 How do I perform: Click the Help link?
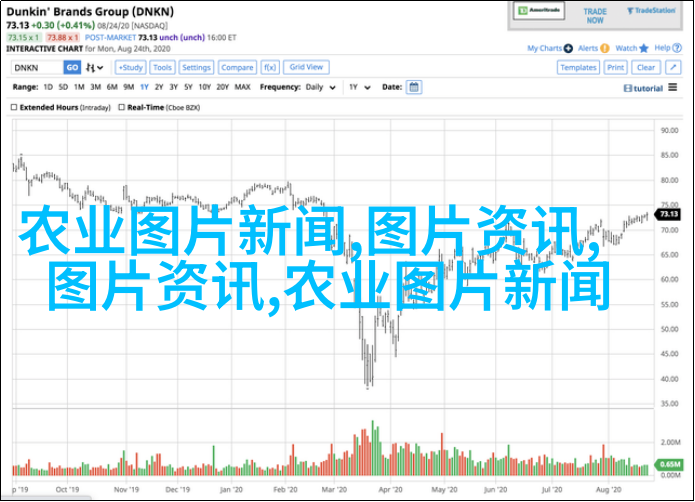(662, 48)
